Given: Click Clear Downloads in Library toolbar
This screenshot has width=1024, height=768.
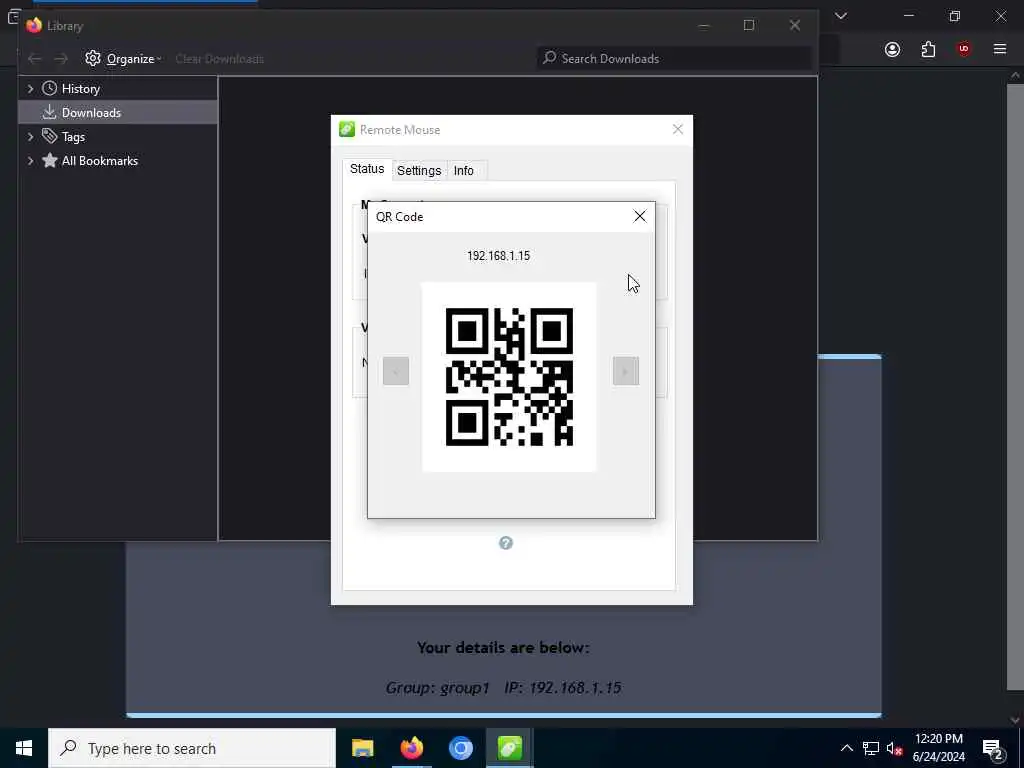Looking at the screenshot, I should click(x=219, y=59).
